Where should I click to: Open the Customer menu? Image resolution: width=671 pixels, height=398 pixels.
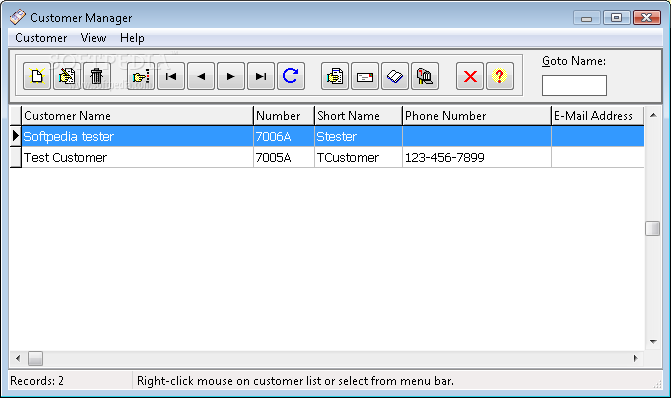tap(41, 38)
